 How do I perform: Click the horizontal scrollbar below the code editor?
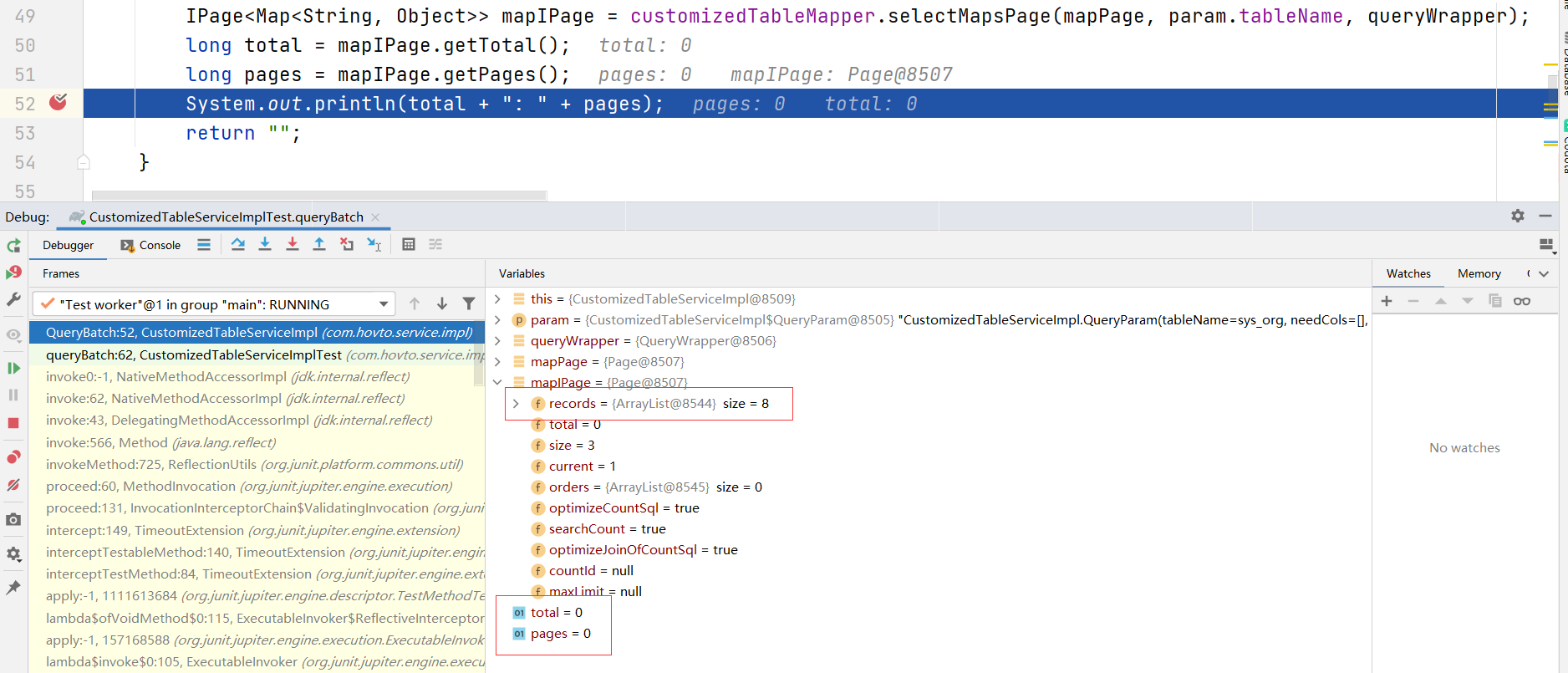319,196
